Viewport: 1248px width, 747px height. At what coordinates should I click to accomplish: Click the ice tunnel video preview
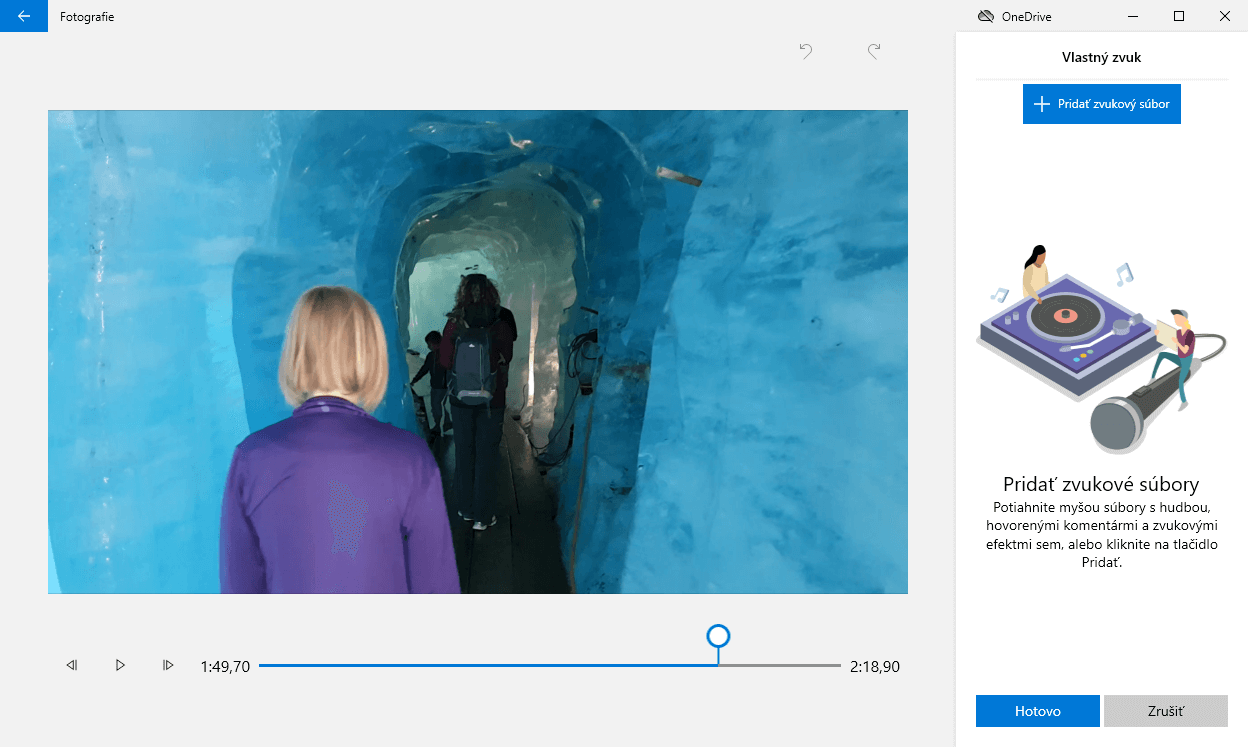[x=478, y=352]
